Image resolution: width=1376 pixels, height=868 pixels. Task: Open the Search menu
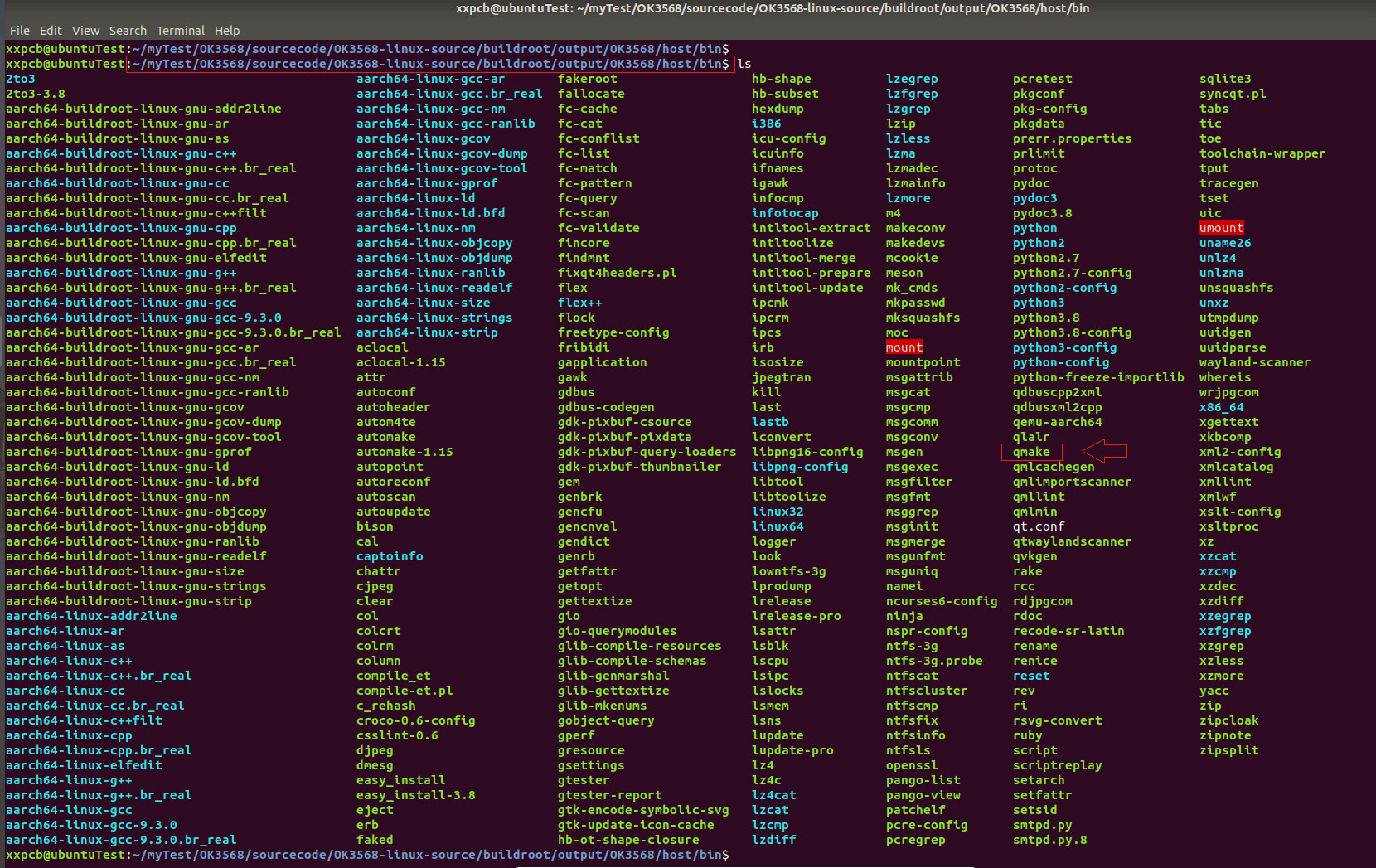[x=128, y=31]
